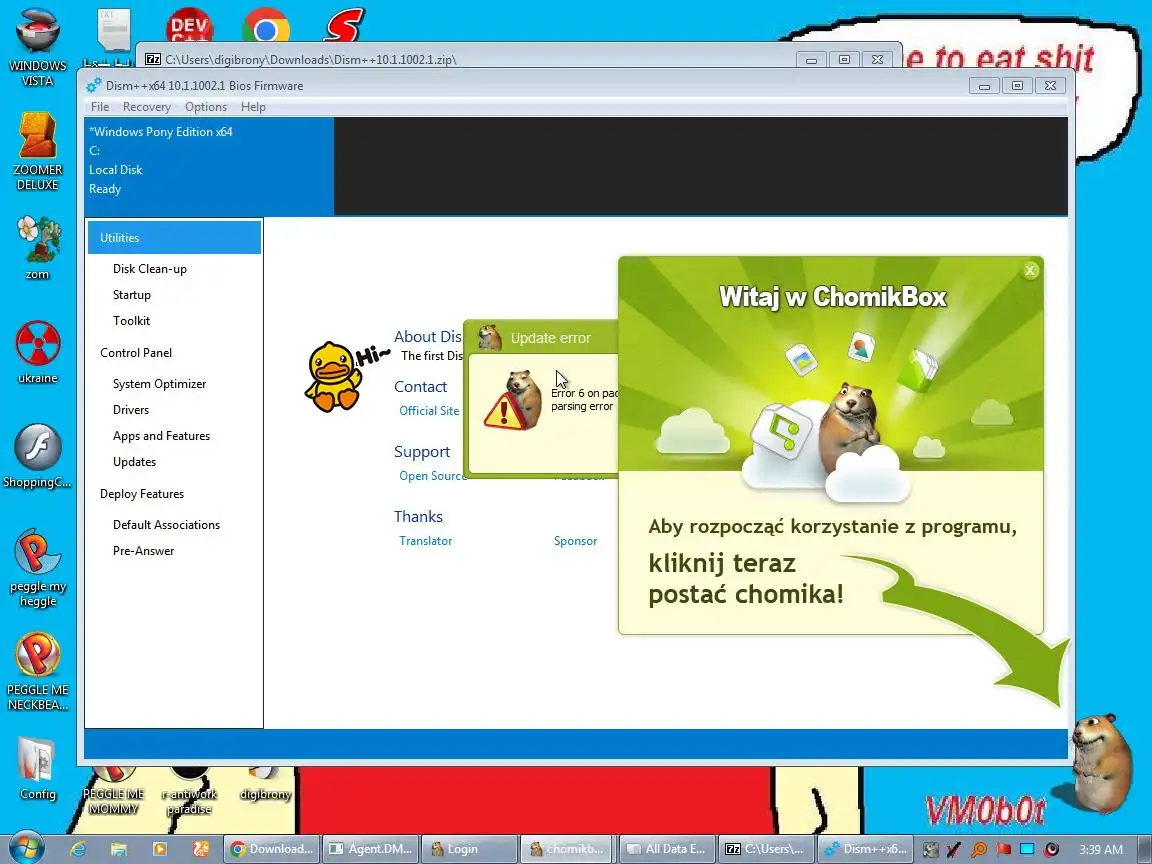Switch to the Agent.DM... taskbar window
The image size is (1152, 864).
(x=370, y=849)
